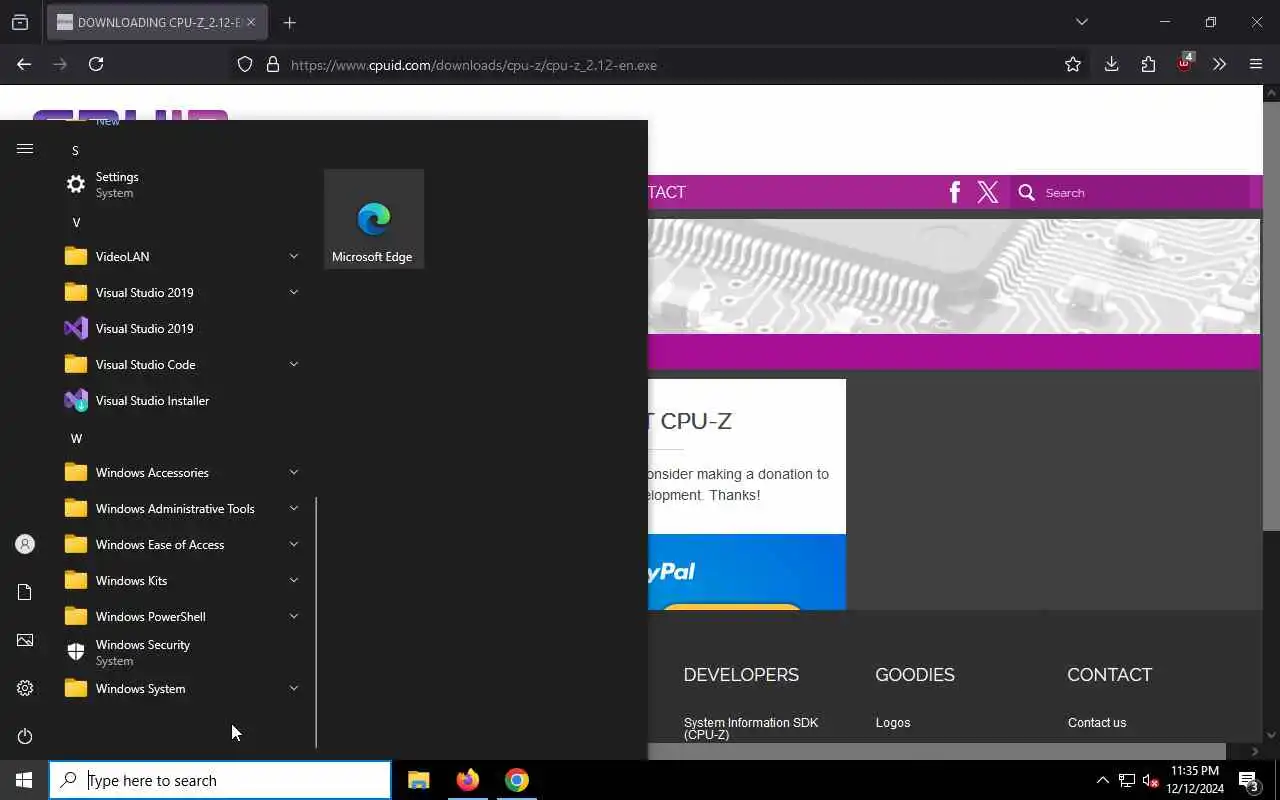Open Google Chrome from taskbar
This screenshot has height=800, width=1280.
(x=517, y=780)
